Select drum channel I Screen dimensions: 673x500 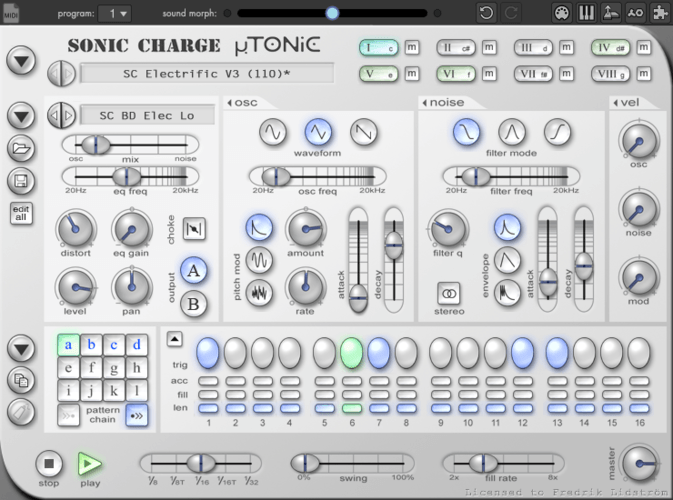379,48
